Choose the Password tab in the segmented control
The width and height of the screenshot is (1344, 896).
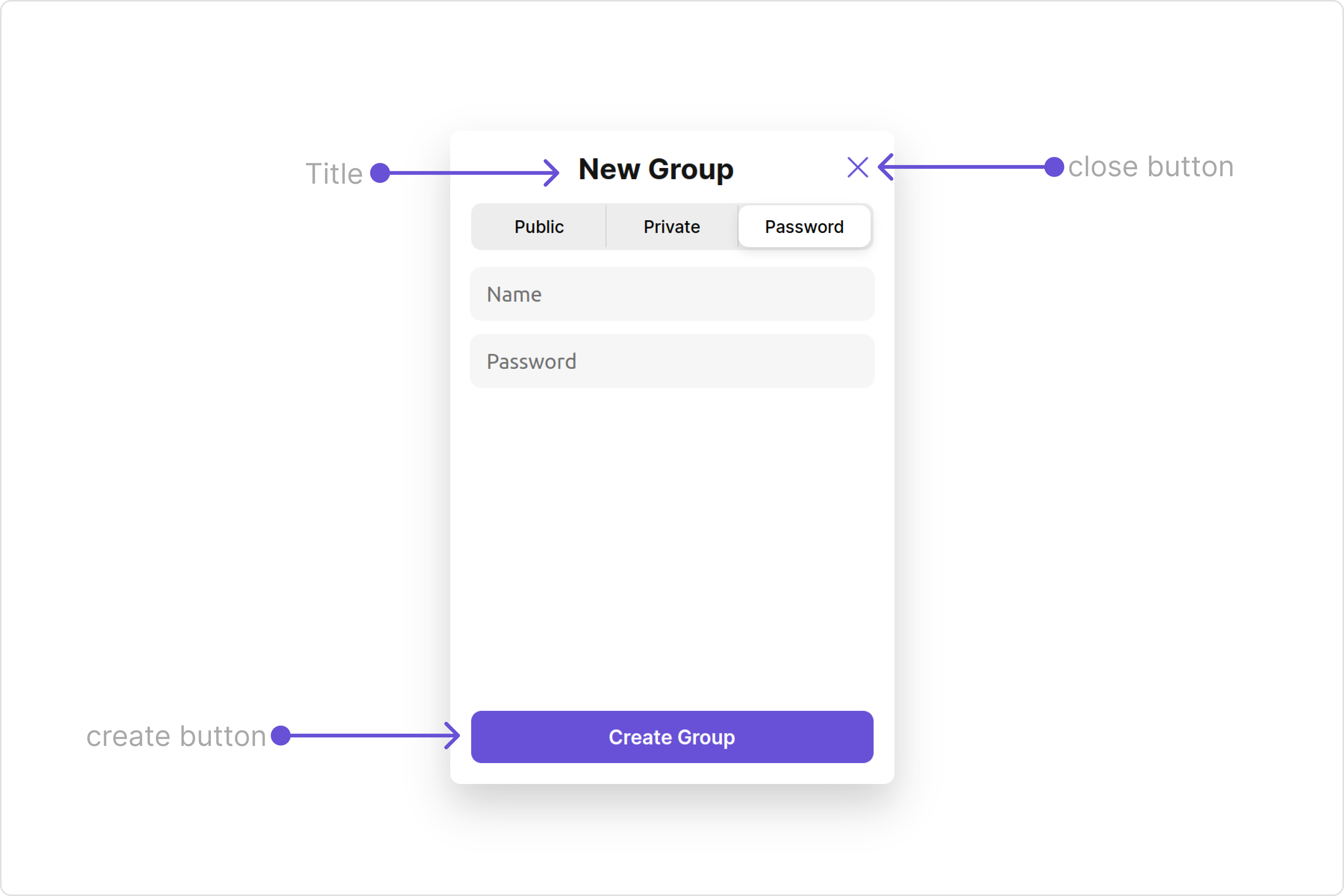tap(804, 227)
